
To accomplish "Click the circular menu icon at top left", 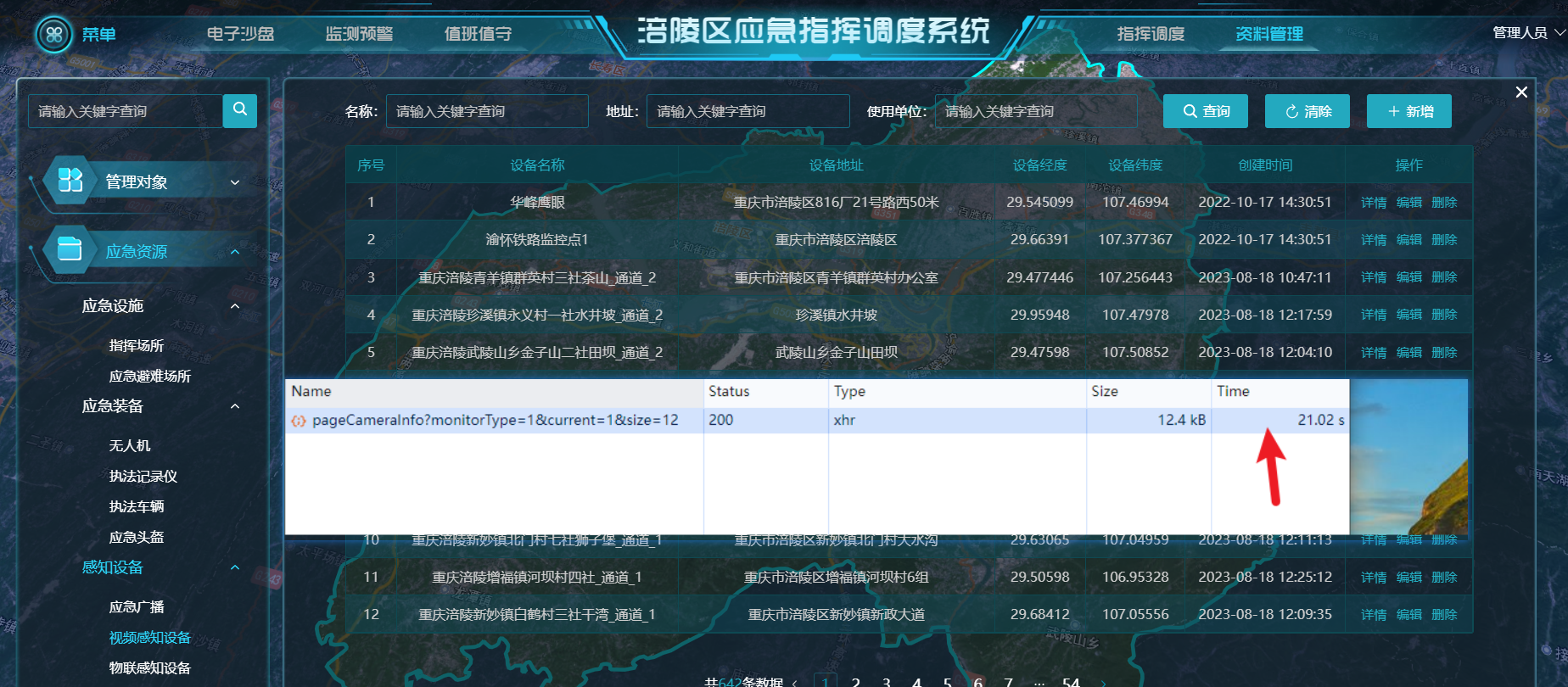I will (x=53, y=35).
